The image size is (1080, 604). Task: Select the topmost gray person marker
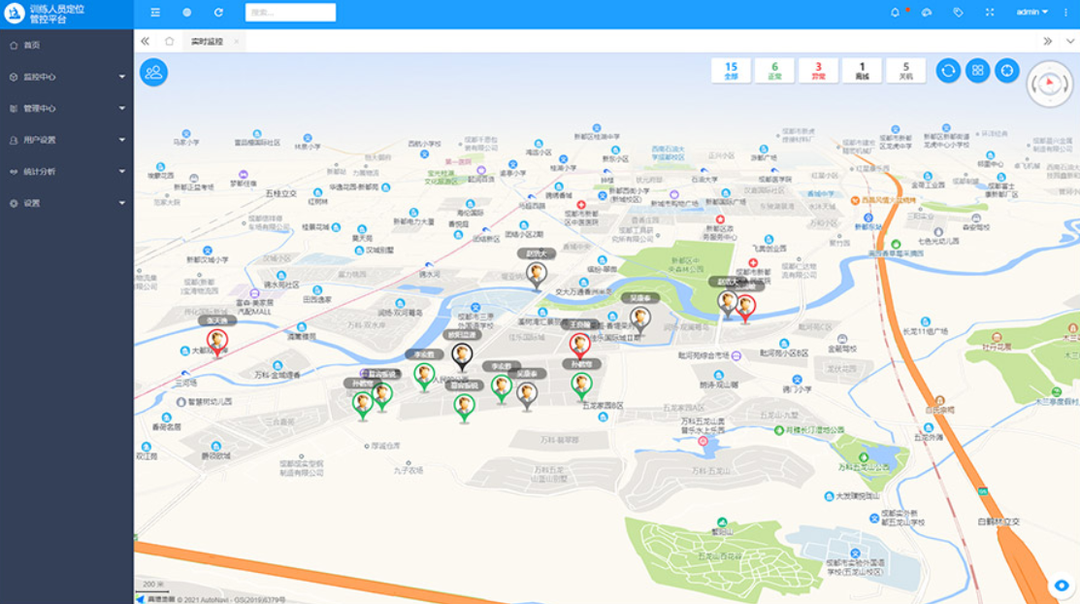pos(537,275)
